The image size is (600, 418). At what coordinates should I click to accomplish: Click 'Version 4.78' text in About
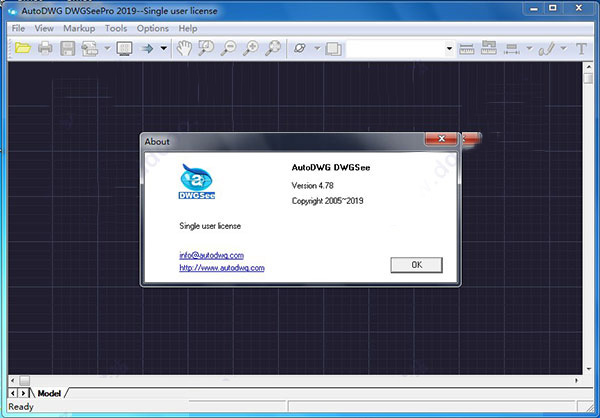tap(312, 186)
